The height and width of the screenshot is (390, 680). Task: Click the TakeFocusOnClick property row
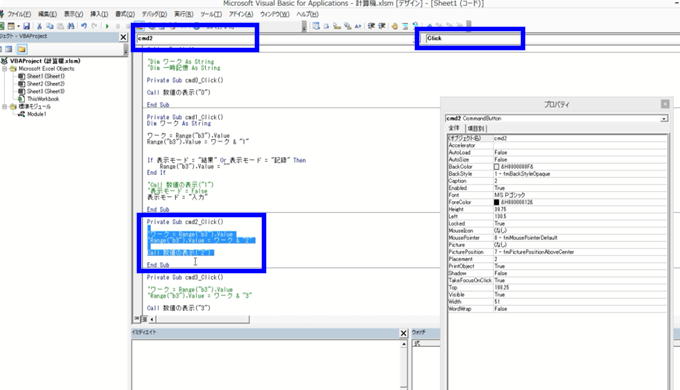point(557,280)
